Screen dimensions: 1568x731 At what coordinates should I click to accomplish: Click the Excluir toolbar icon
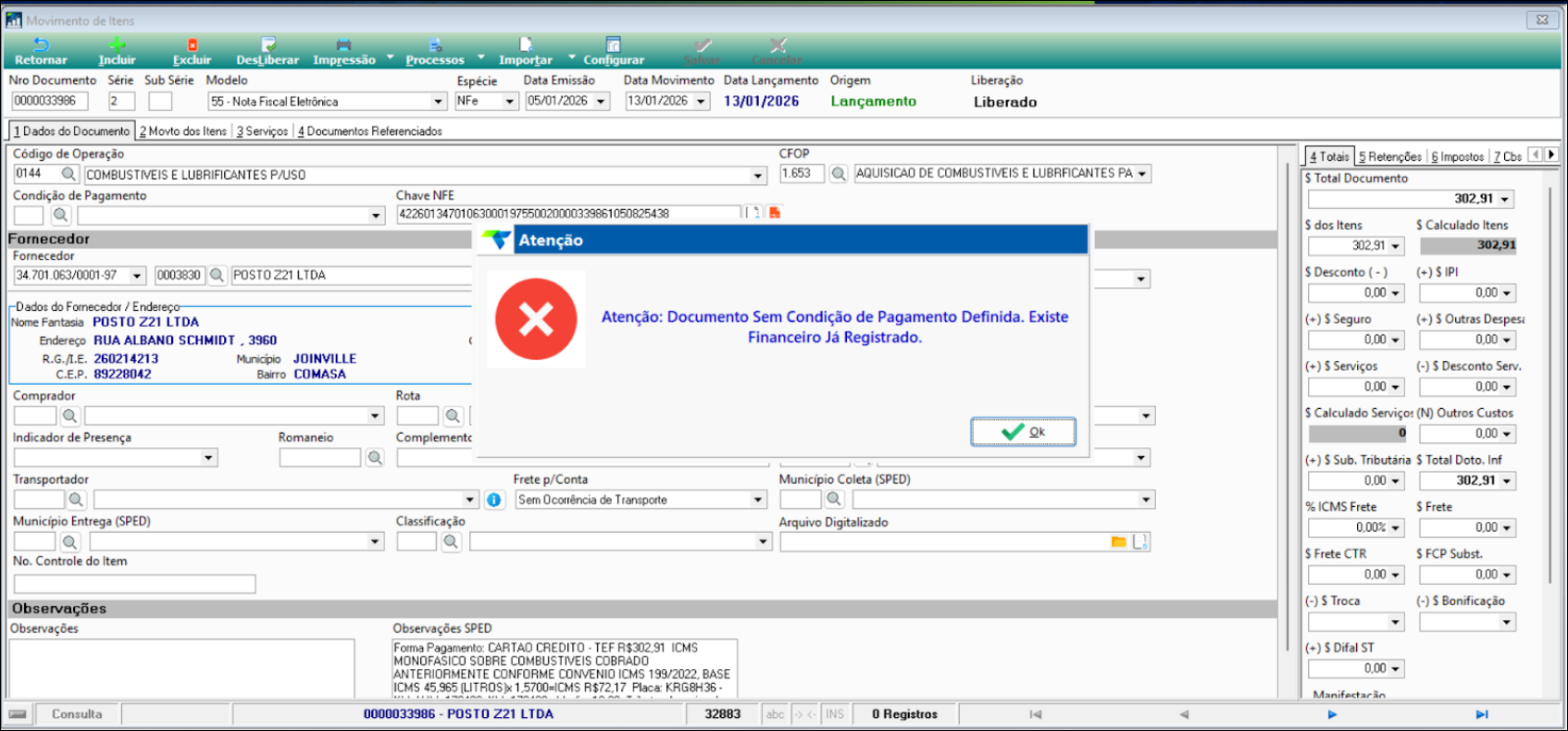click(x=193, y=44)
